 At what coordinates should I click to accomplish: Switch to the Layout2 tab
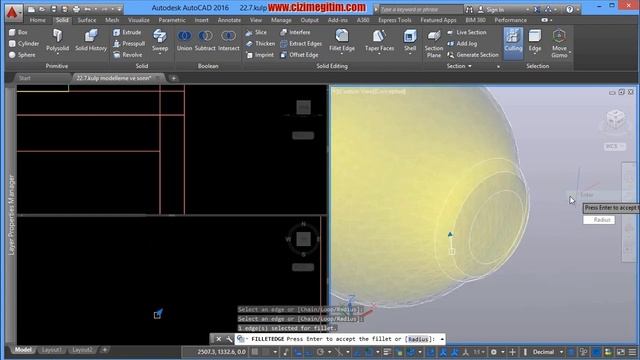[82, 350]
